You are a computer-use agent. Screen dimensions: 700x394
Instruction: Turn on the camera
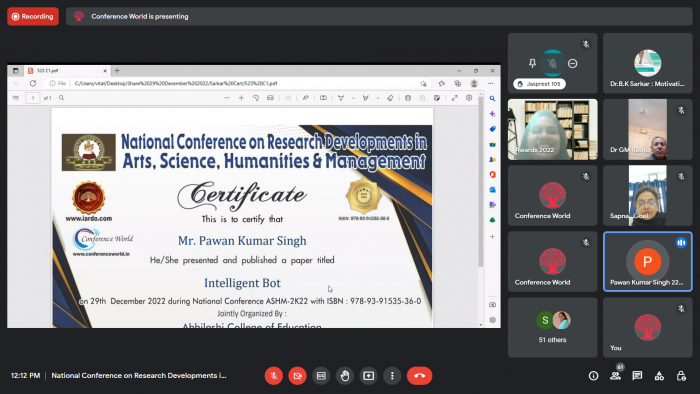[297, 376]
